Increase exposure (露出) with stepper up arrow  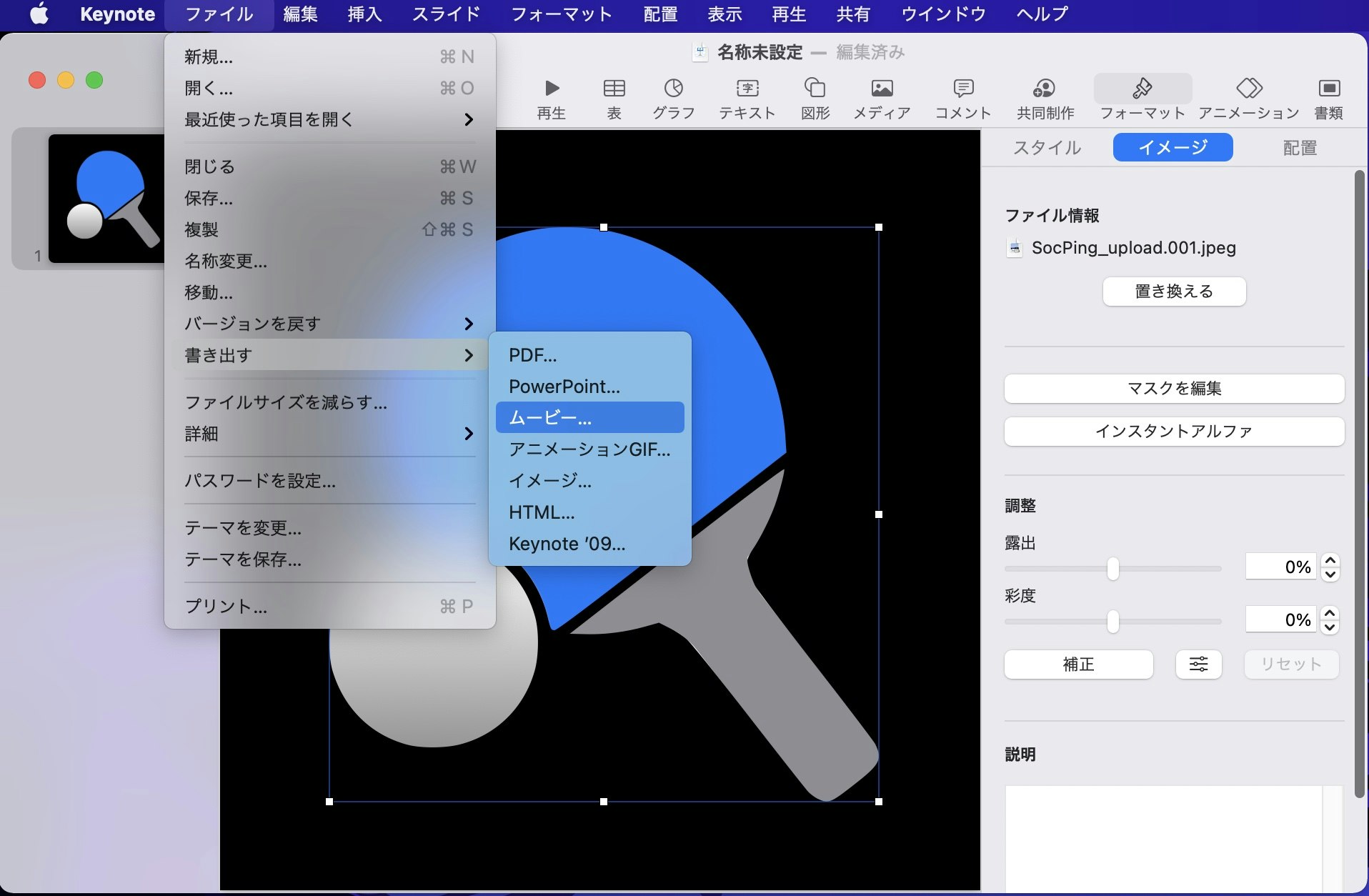tap(1330, 561)
